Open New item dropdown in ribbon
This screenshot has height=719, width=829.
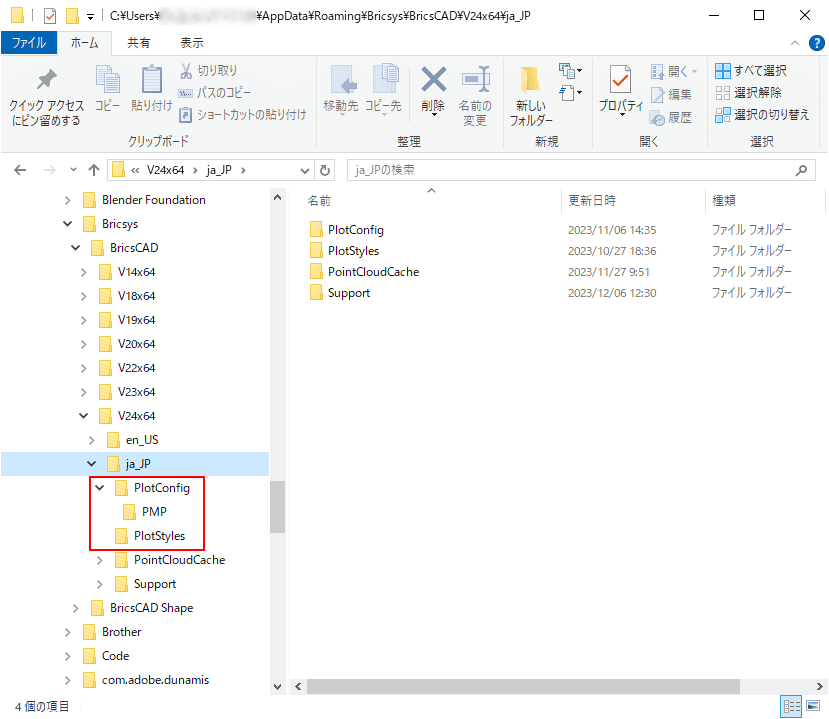[570, 70]
